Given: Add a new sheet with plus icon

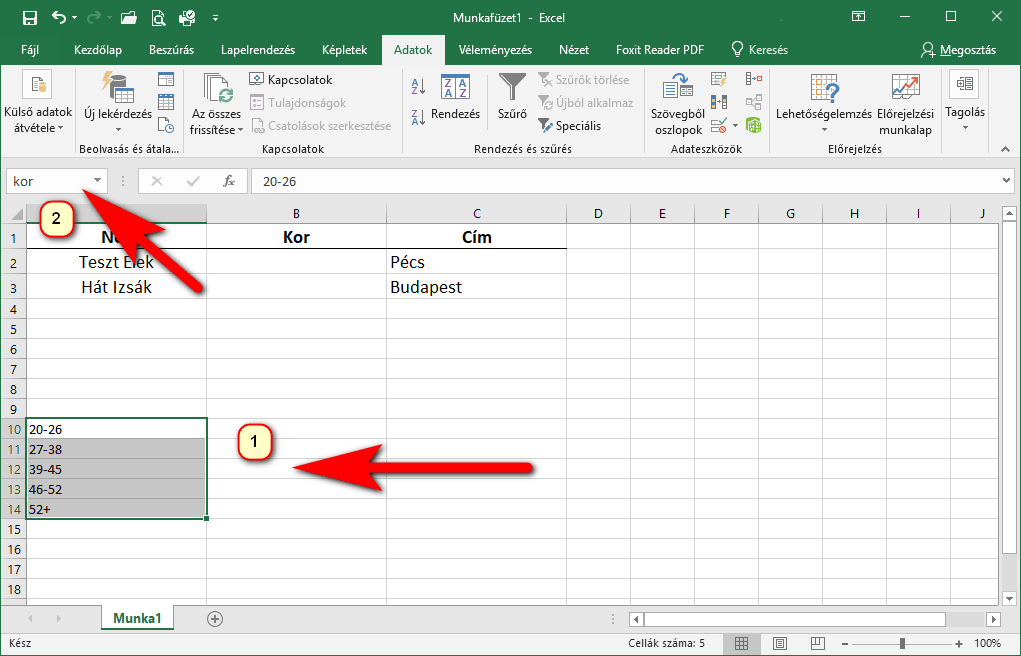Looking at the screenshot, I should [x=214, y=619].
